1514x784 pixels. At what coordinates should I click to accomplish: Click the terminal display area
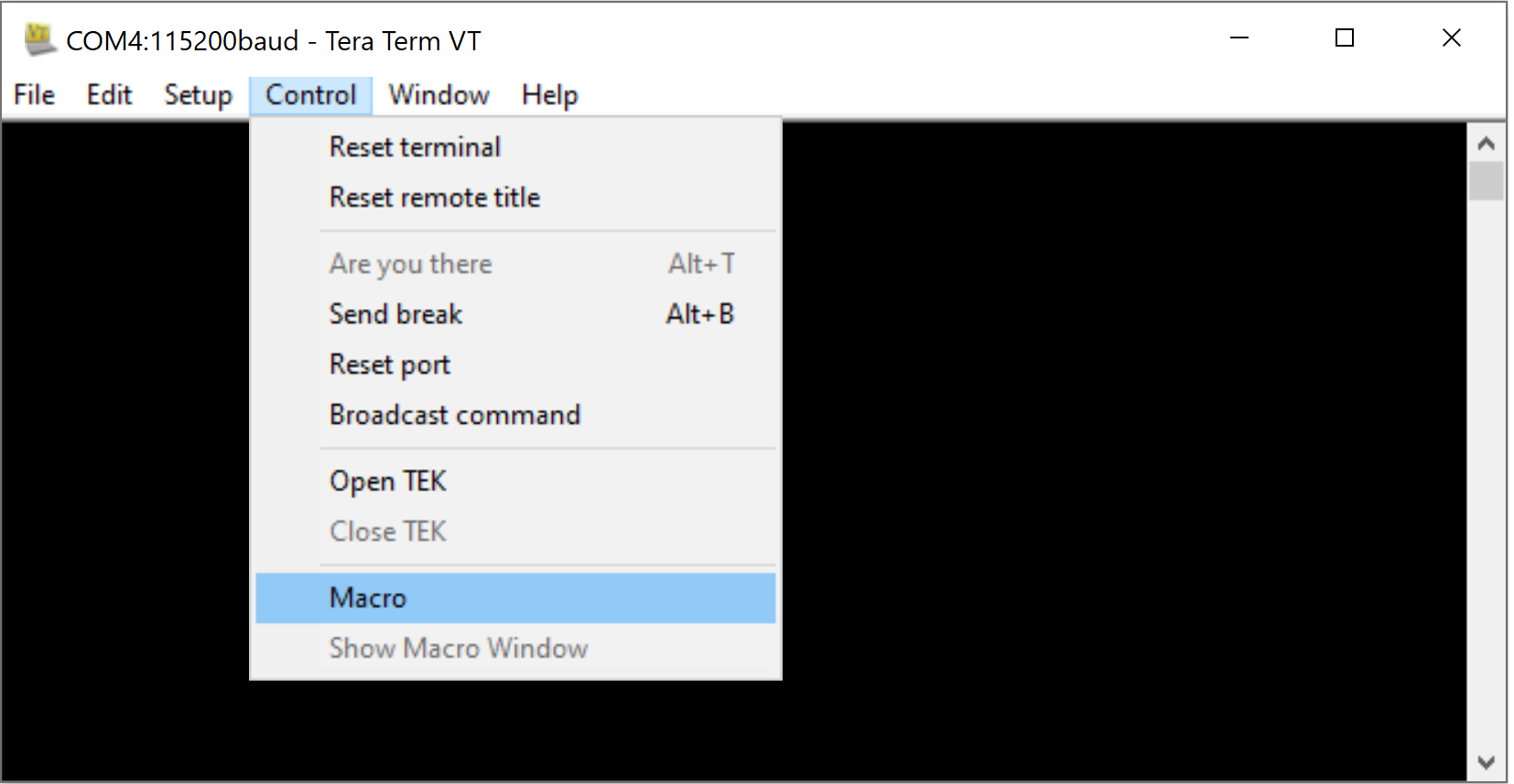[1098, 457]
